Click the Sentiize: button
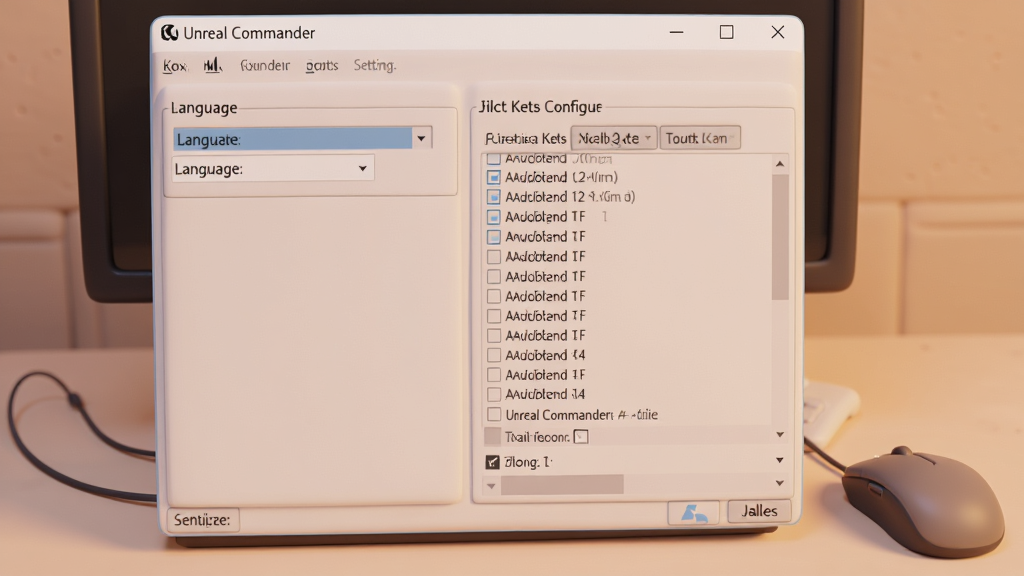1024x576 pixels. pos(202,520)
